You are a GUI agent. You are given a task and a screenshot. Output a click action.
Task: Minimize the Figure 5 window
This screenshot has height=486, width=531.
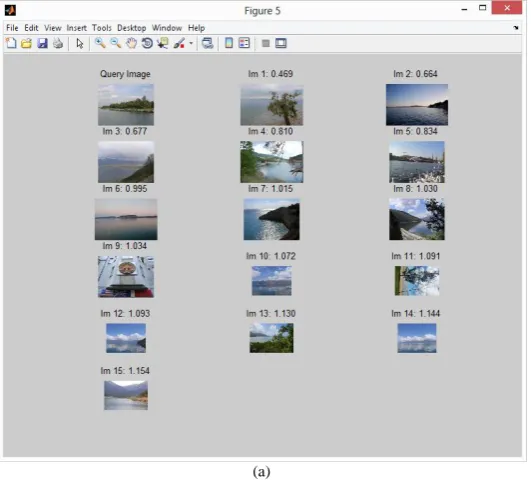(464, 9)
